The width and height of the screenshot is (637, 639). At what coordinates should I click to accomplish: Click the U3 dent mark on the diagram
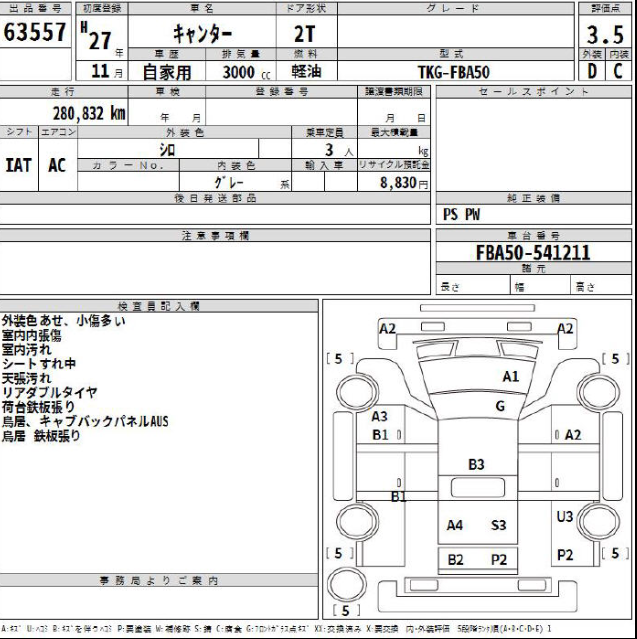click(x=565, y=516)
